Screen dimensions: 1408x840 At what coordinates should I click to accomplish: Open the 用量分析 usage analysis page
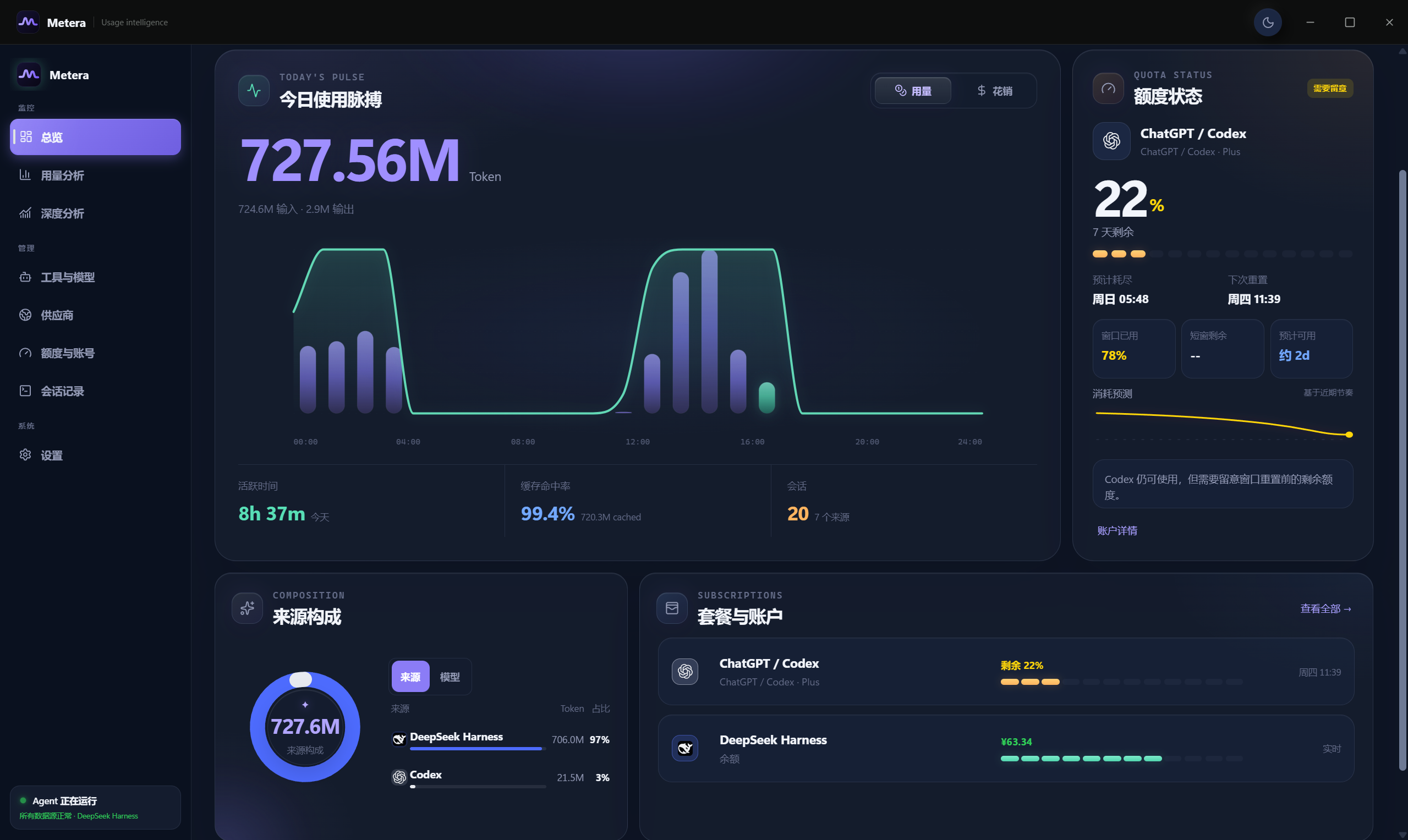(95, 175)
